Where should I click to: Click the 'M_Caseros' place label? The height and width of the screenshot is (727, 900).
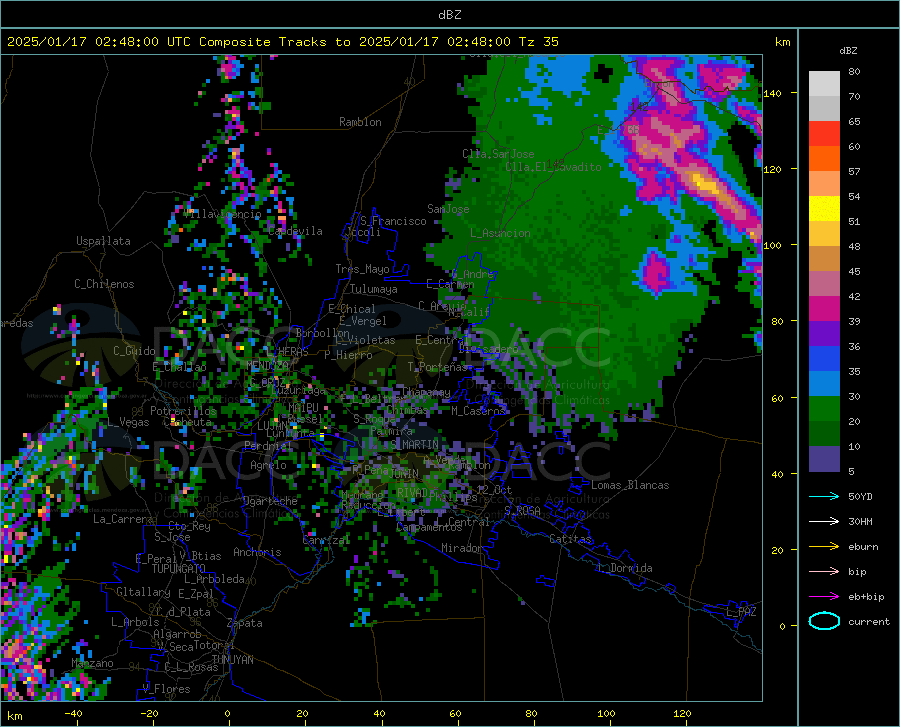(478, 411)
